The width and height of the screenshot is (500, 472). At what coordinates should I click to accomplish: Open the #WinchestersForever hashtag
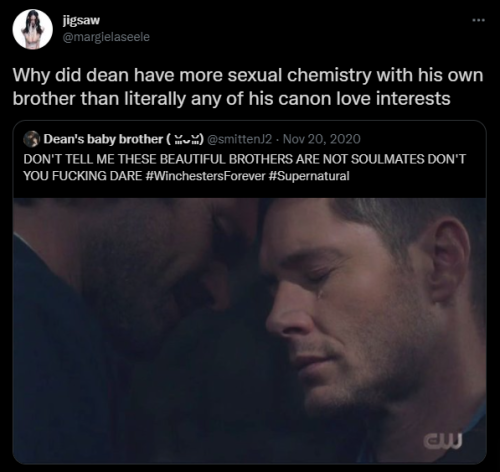click(206, 176)
